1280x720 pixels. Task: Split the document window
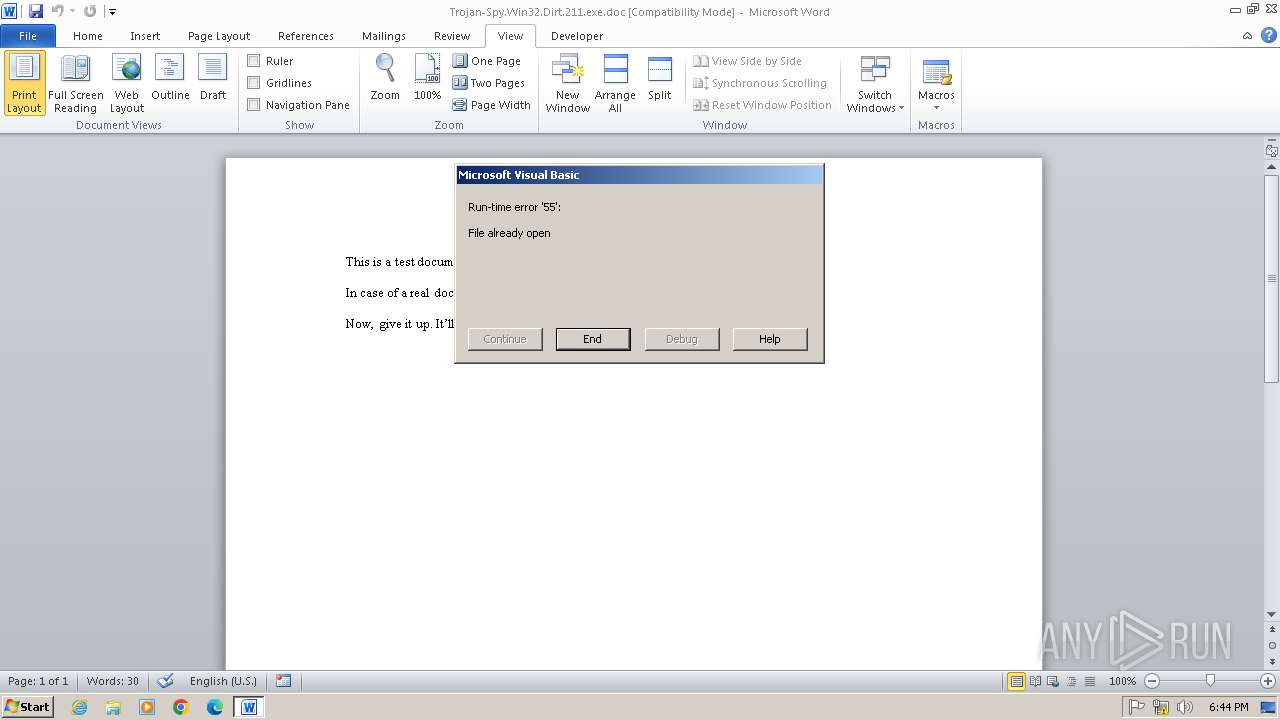[660, 78]
